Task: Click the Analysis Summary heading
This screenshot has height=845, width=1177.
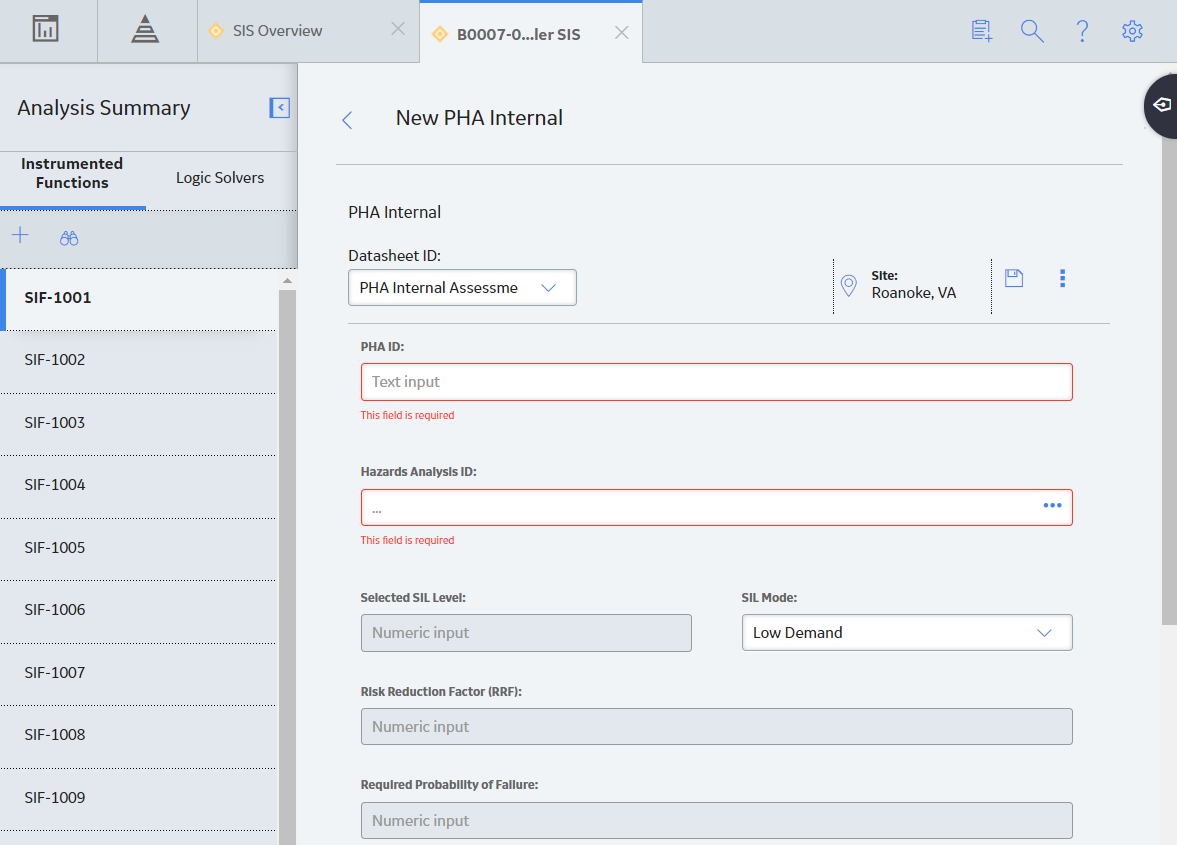Action: tap(104, 108)
